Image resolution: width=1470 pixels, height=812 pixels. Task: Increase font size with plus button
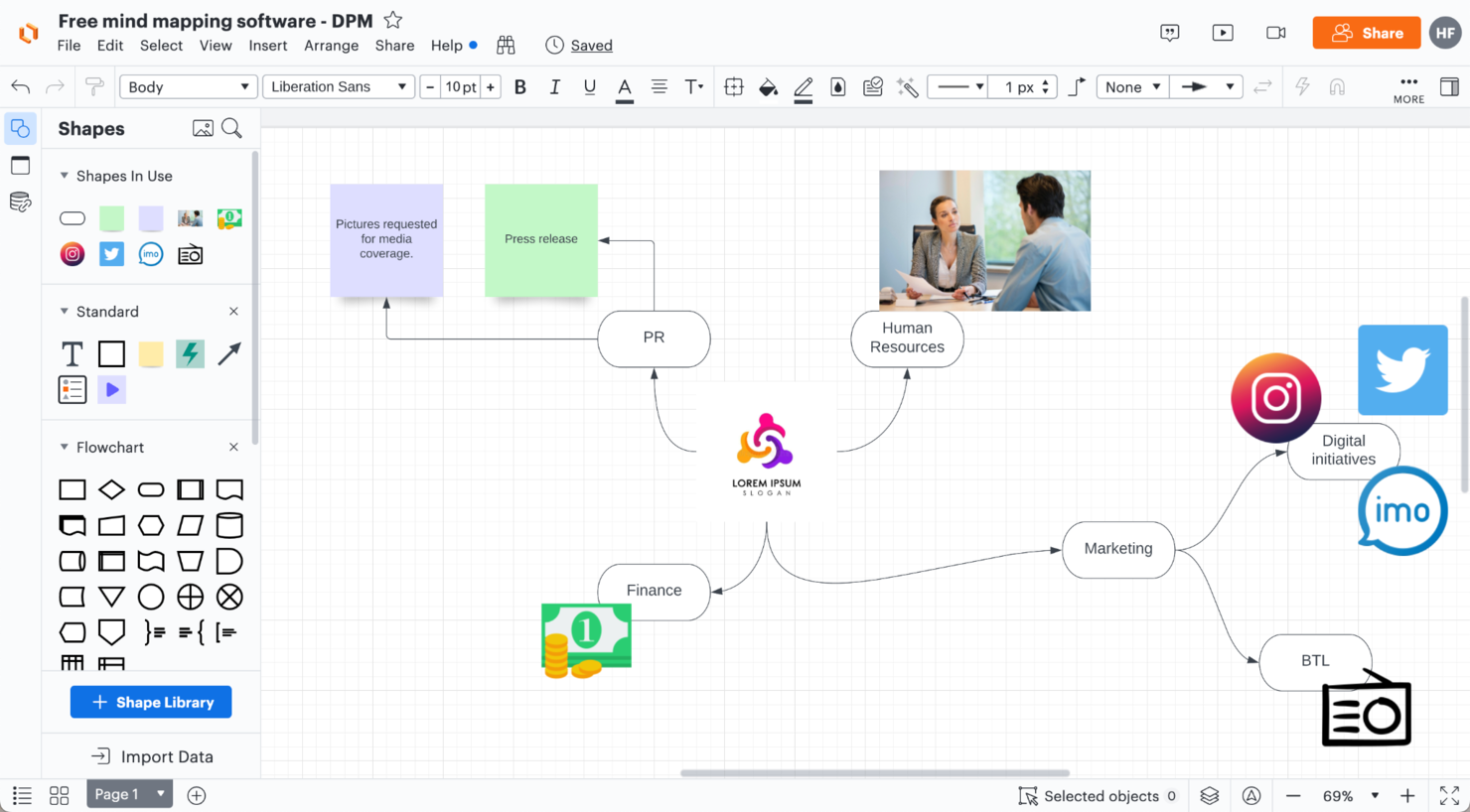(491, 87)
